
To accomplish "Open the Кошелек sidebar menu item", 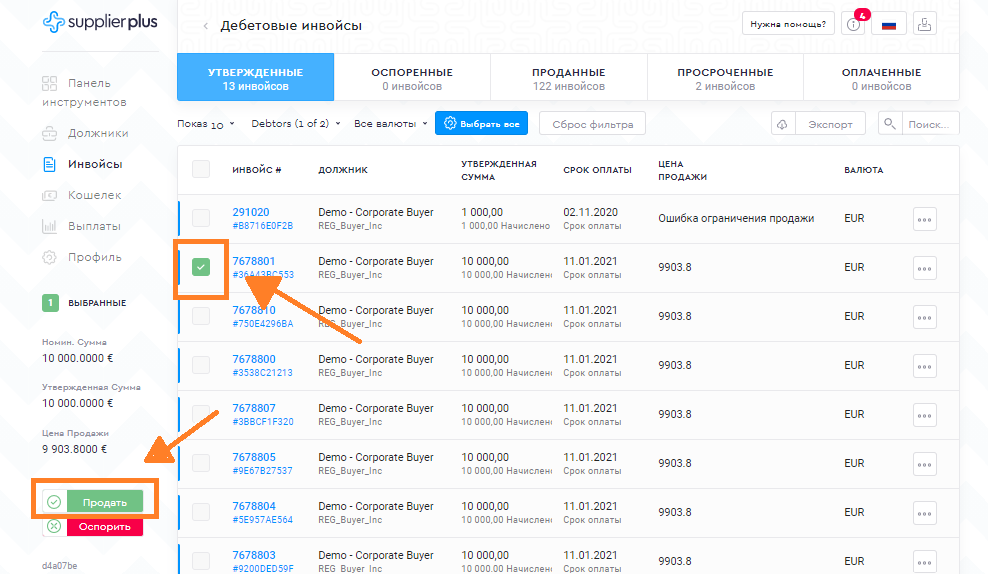I will (x=94, y=195).
